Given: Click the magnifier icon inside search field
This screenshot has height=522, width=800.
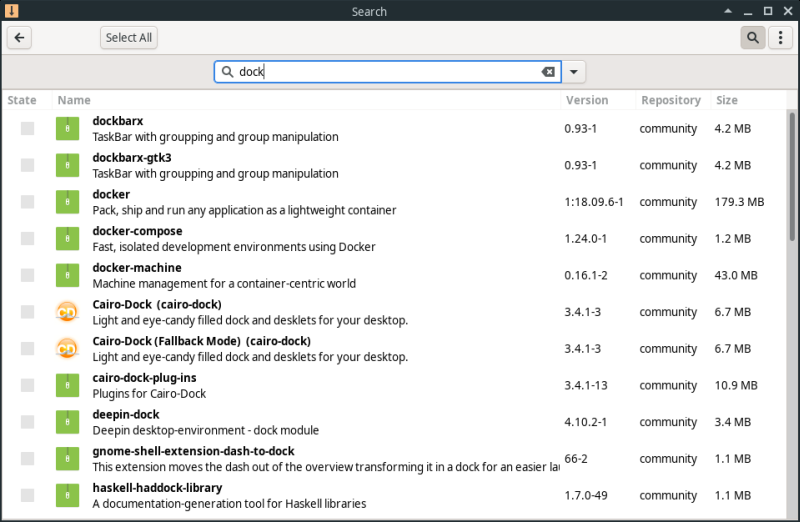Looking at the screenshot, I should [228, 72].
